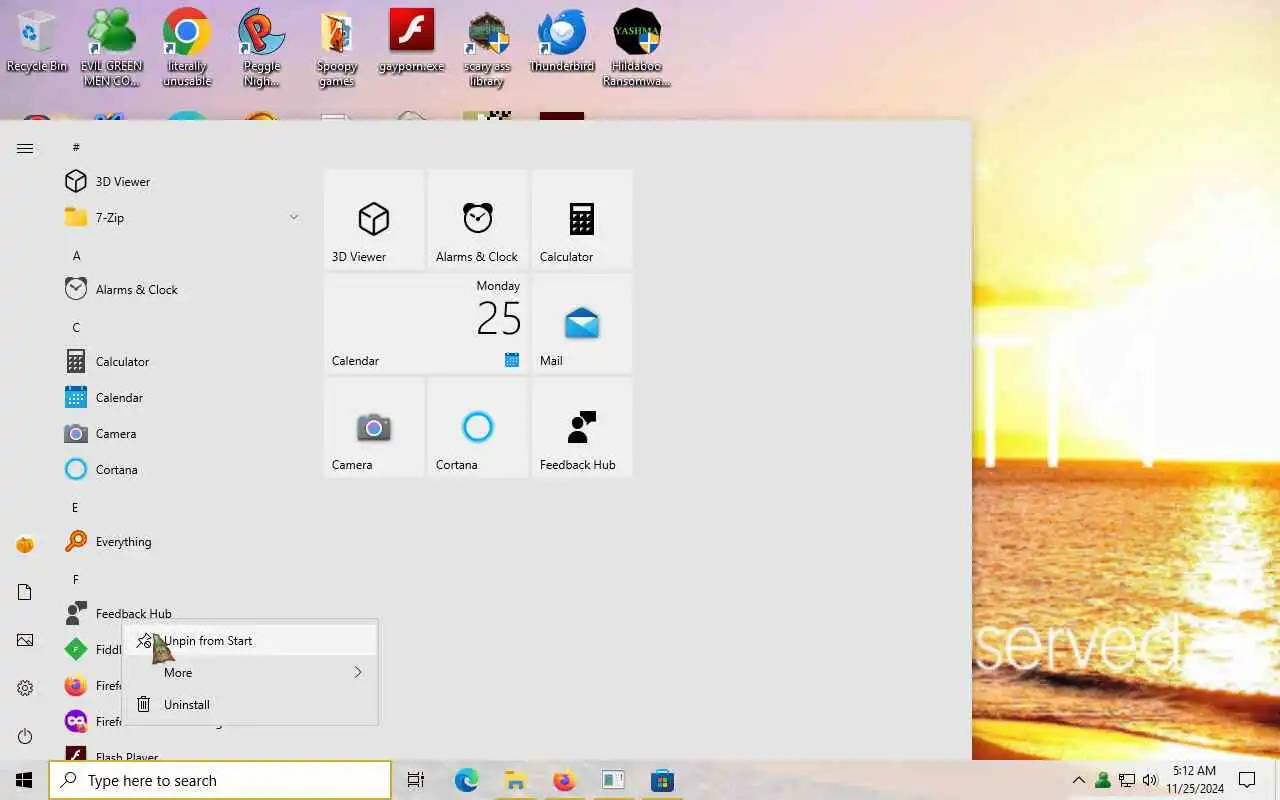Select the Thunderbird desktop shortcut
The image size is (1280, 800).
[x=562, y=41]
